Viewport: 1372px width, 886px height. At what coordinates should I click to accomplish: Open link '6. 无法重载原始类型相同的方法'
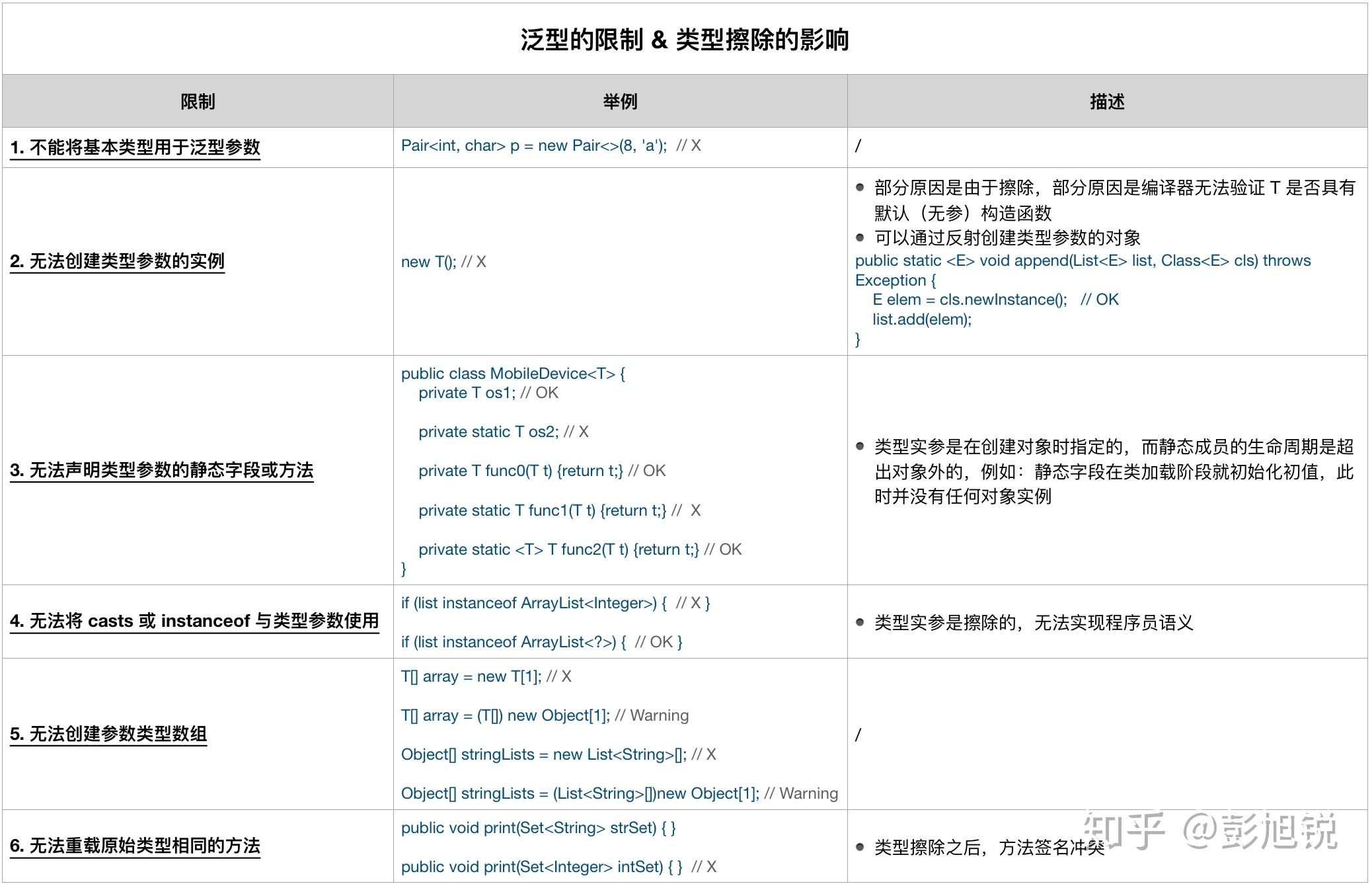[x=135, y=846]
